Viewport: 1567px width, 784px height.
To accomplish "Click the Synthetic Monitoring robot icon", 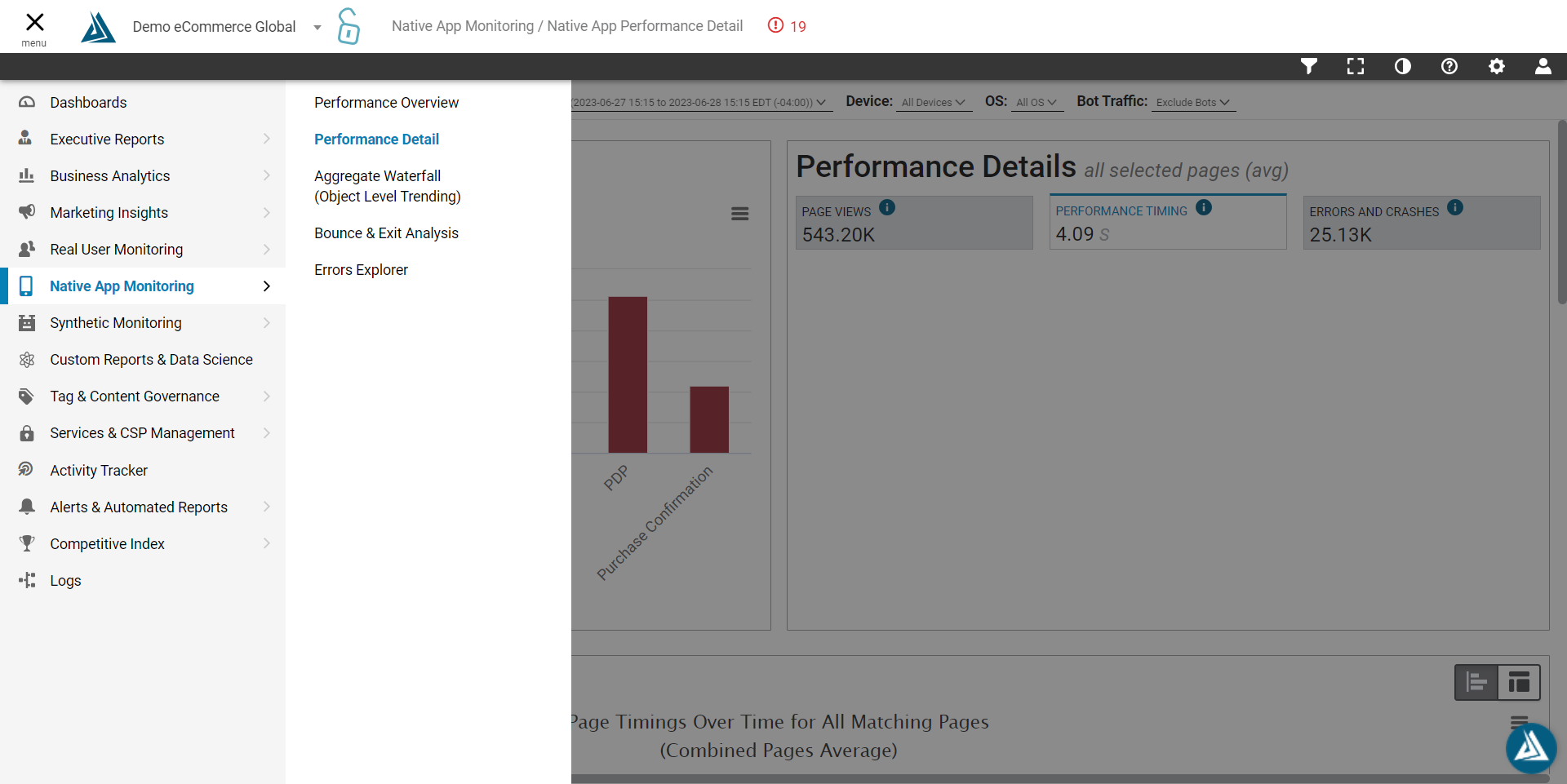I will click(x=27, y=323).
